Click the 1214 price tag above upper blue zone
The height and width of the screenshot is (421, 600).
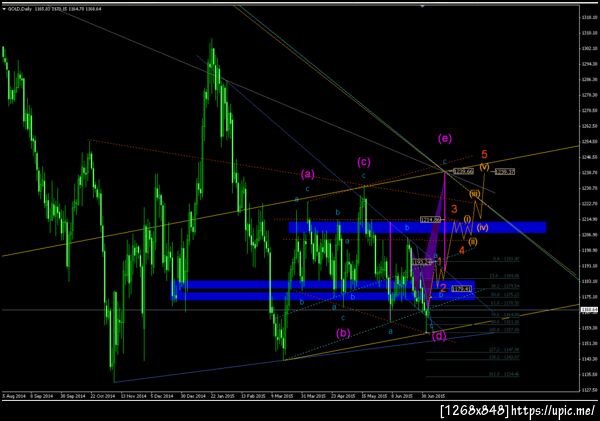pos(430,220)
